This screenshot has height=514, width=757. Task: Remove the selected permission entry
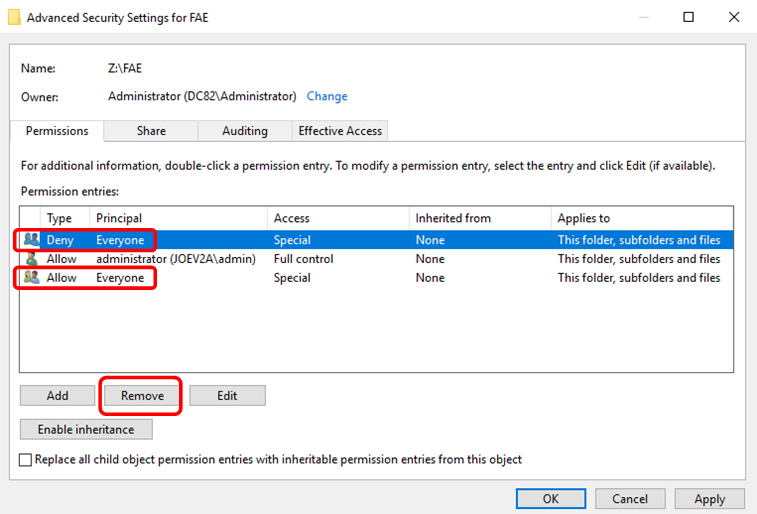142,396
